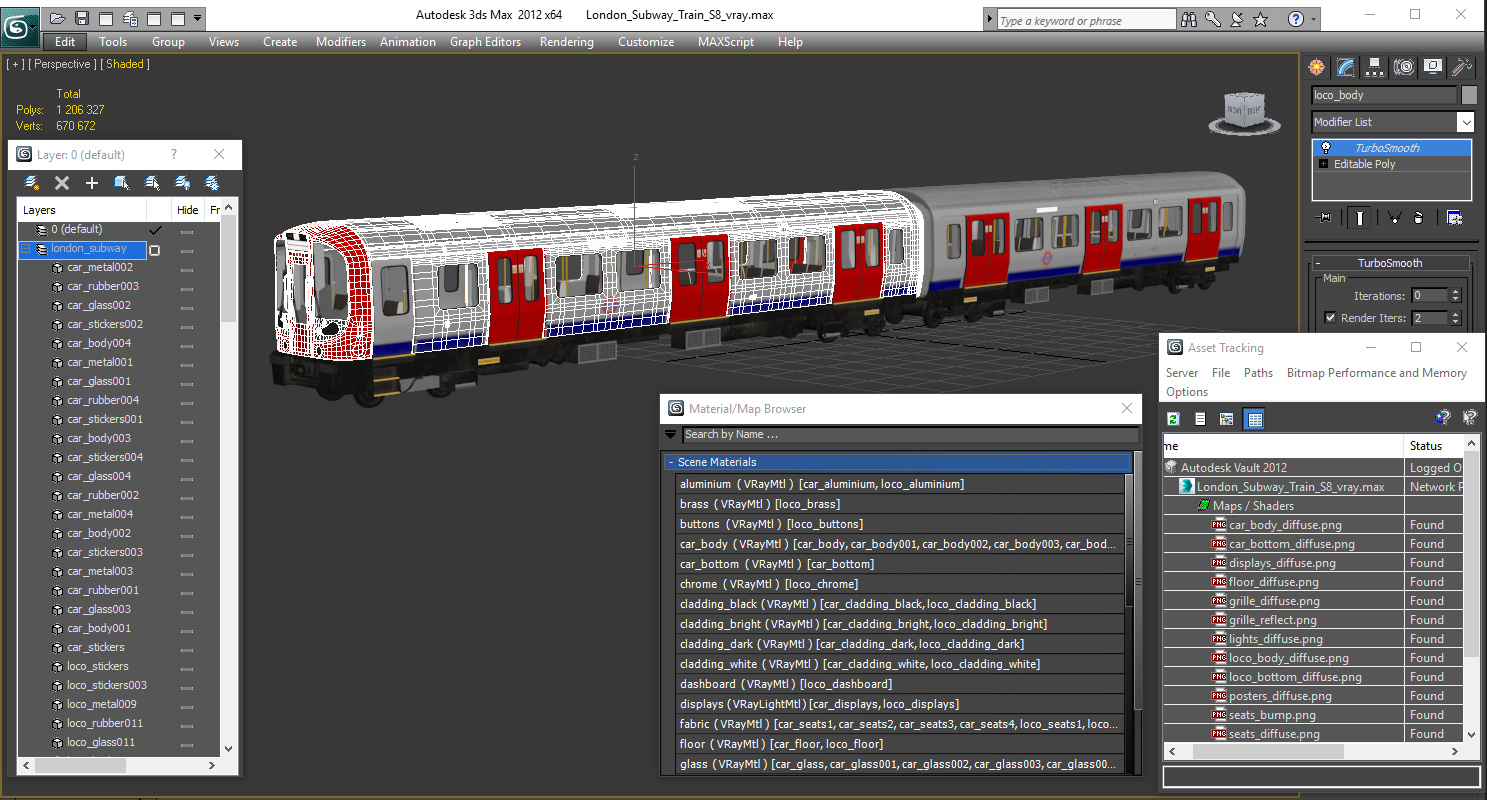1487x800 pixels.
Task: Toggle hide for car_body004 layer row
Action: point(187,344)
